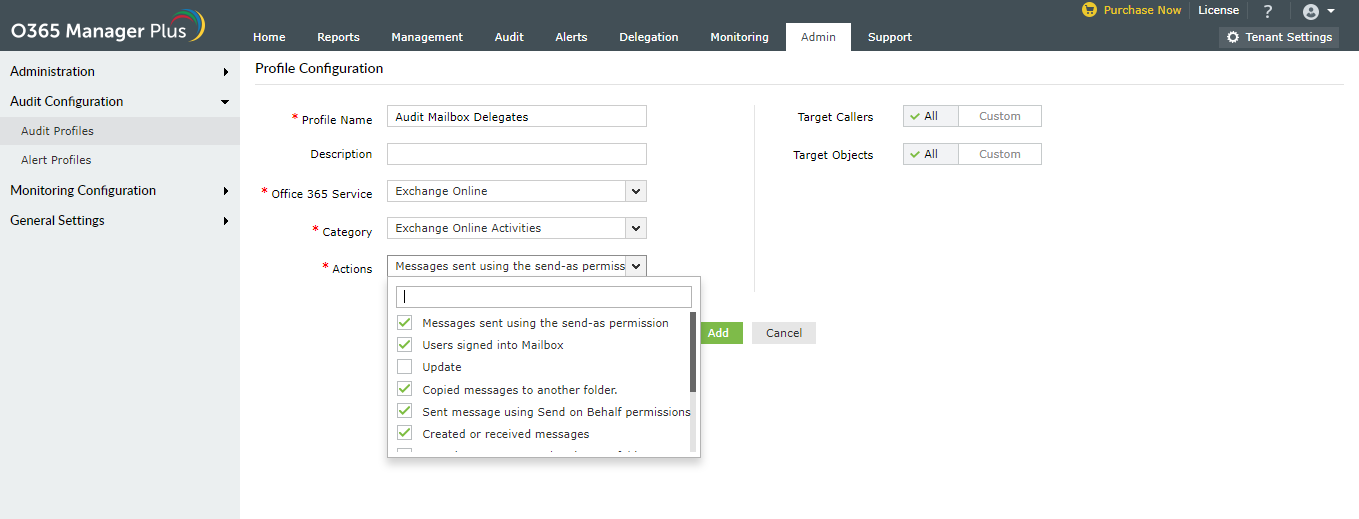Open Tenant Settings
This screenshot has width=1359, height=519.
[x=1279, y=37]
